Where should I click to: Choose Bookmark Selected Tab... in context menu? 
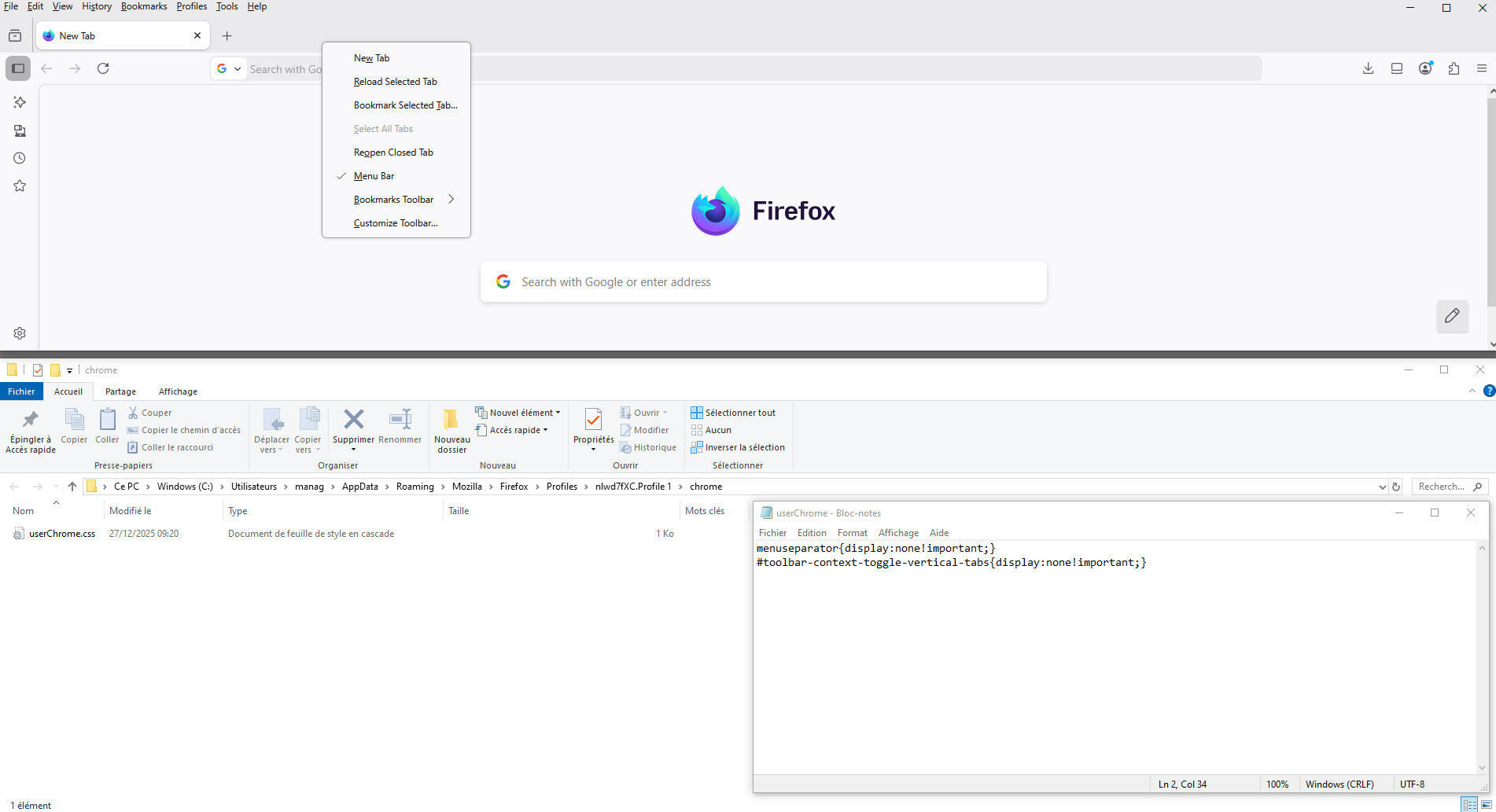[396, 105]
